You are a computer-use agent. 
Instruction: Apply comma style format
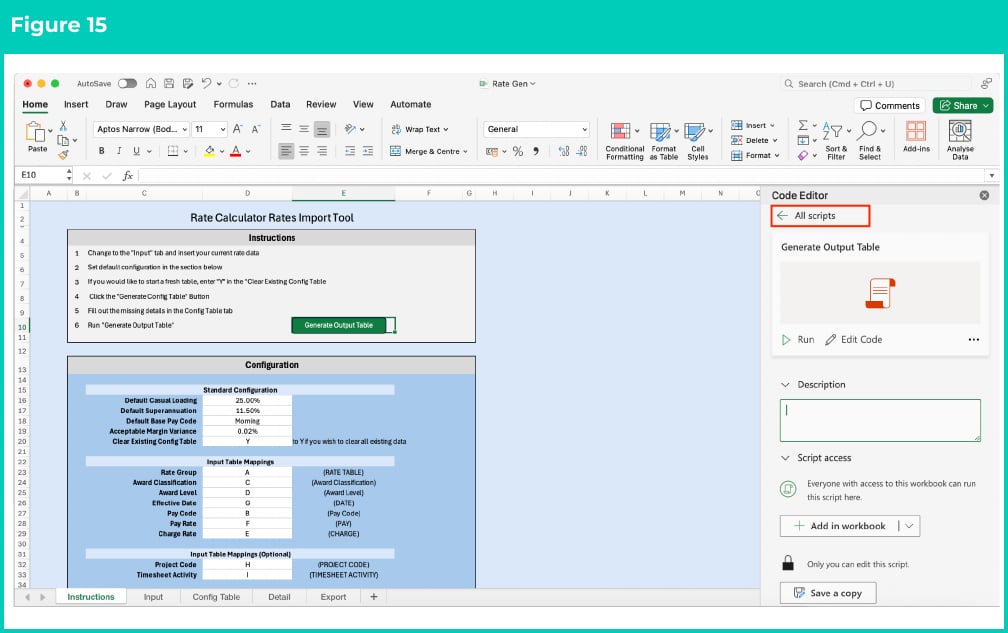[x=536, y=152]
